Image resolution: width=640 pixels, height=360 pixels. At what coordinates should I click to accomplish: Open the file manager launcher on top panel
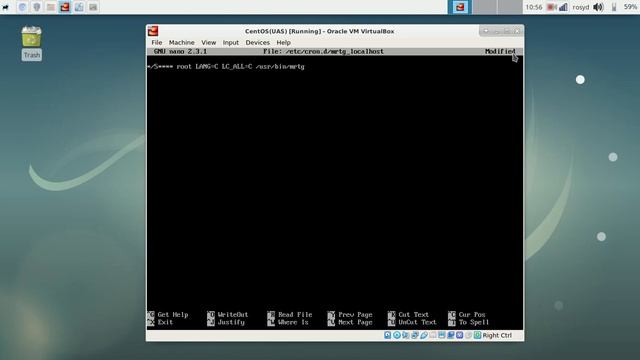click(51, 7)
